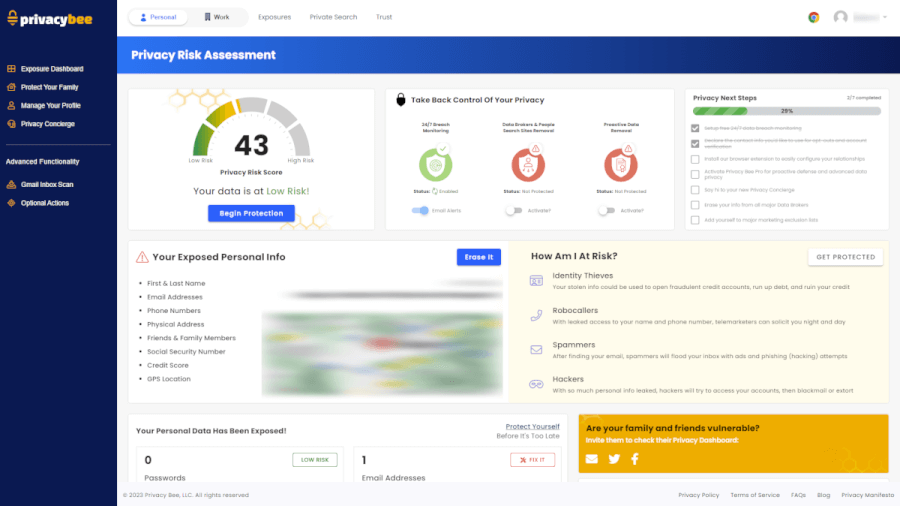Open the account dropdown arrow
This screenshot has width=900, height=506.
tap(885, 17)
